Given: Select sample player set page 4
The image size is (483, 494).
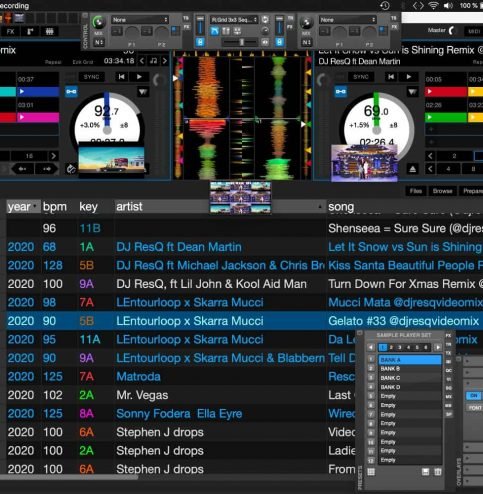Looking at the screenshot, I should click(408, 347).
